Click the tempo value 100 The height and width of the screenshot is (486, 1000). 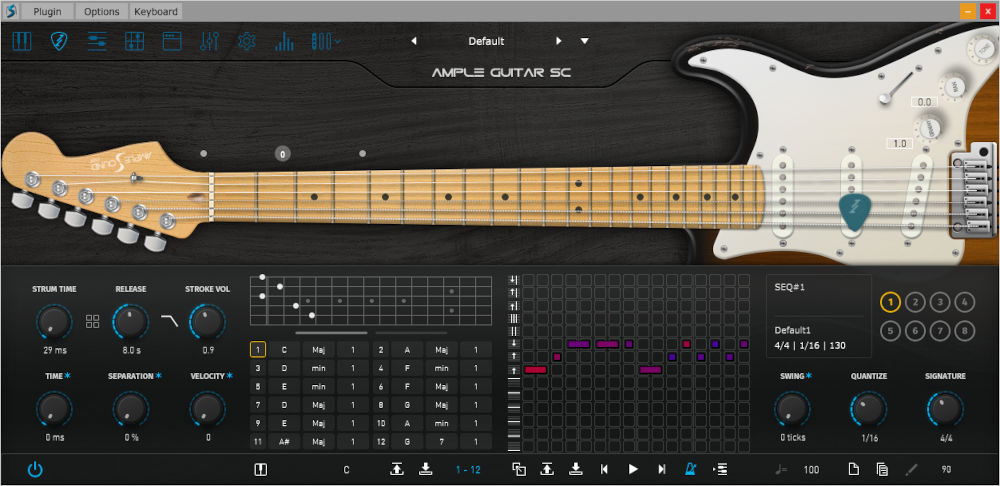pyautogui.click(x=811, y=470)
